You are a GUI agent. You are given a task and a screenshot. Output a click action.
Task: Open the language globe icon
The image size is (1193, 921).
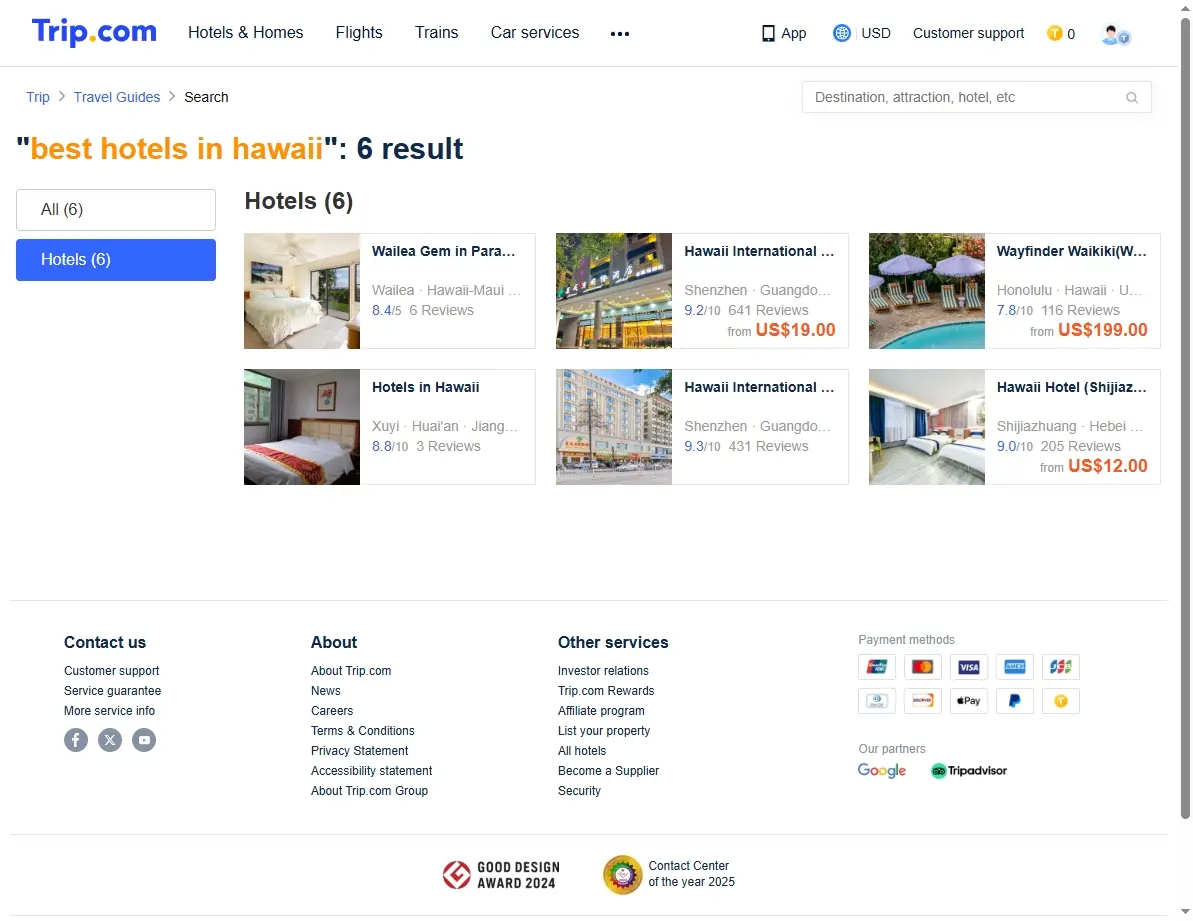click(841, 33)
